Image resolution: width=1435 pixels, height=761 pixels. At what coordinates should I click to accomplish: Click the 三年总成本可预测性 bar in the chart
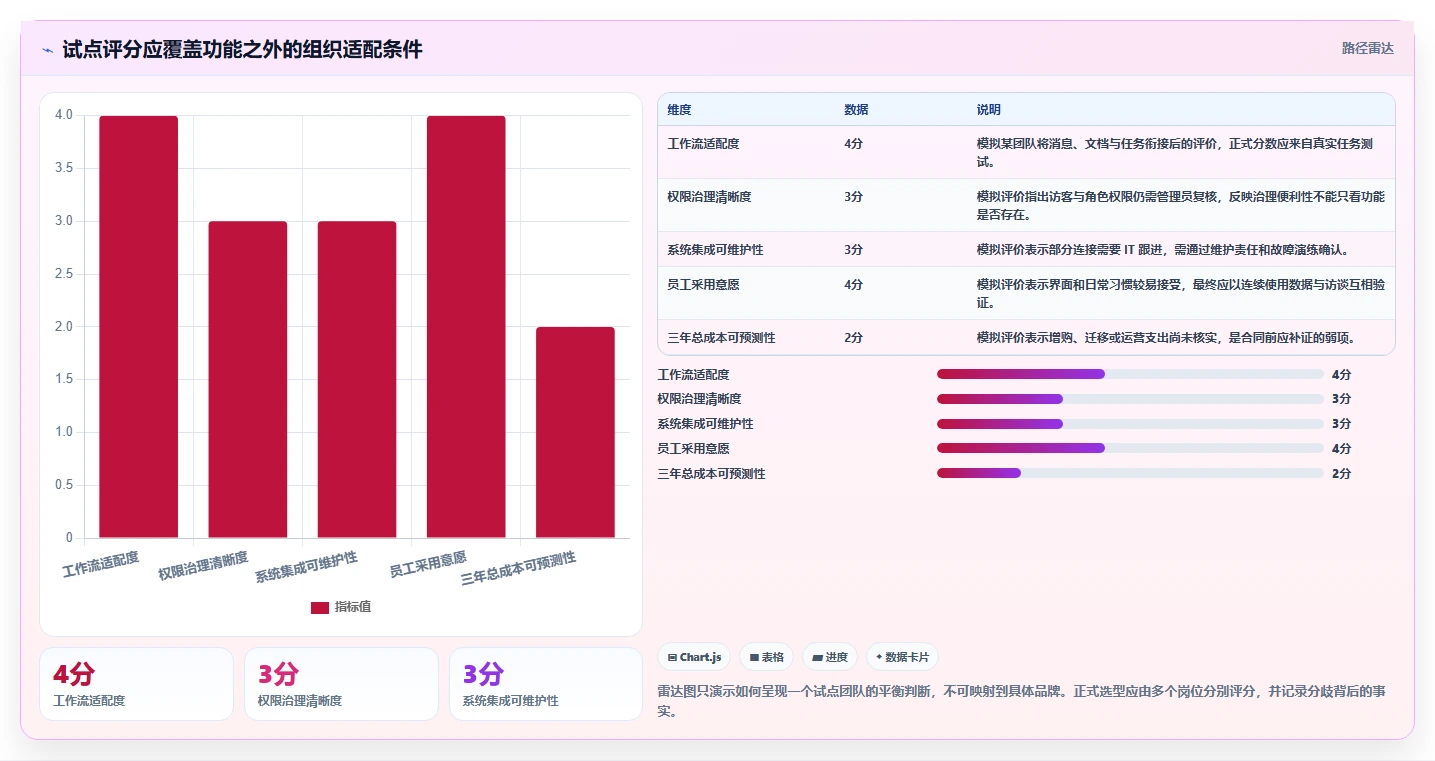[575, 432]
